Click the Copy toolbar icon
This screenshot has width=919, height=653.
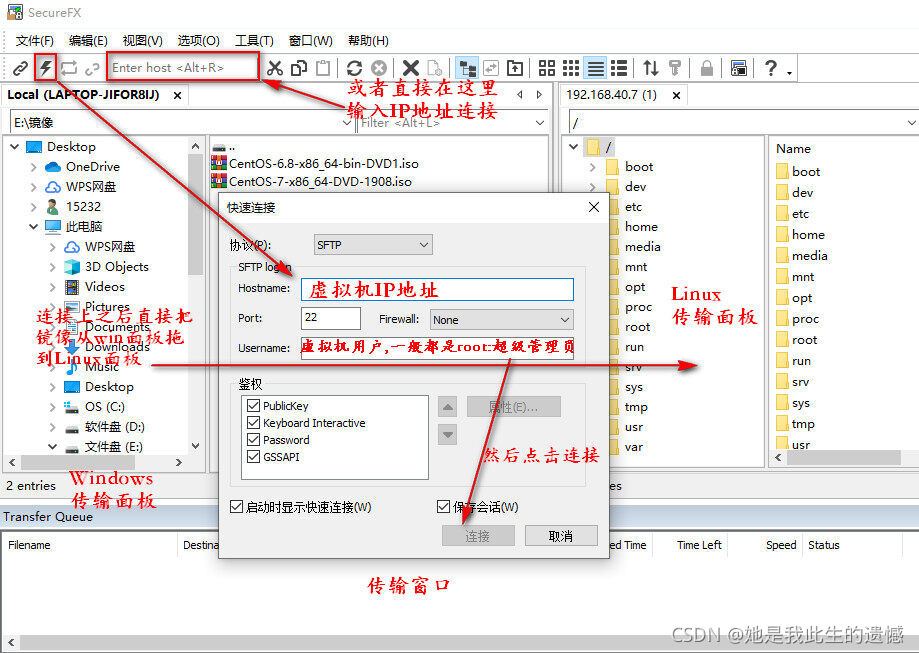coord(299,68)
